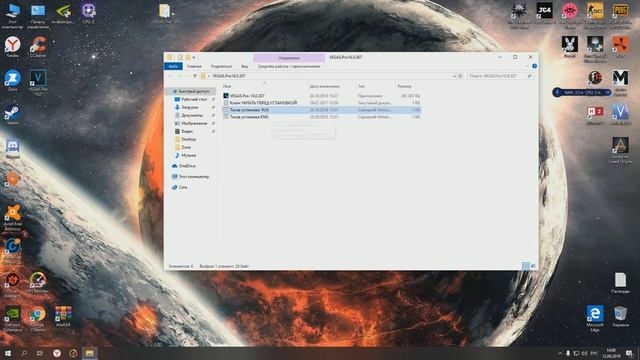Click the Explorer help question mark icon

tap(534, 66)
